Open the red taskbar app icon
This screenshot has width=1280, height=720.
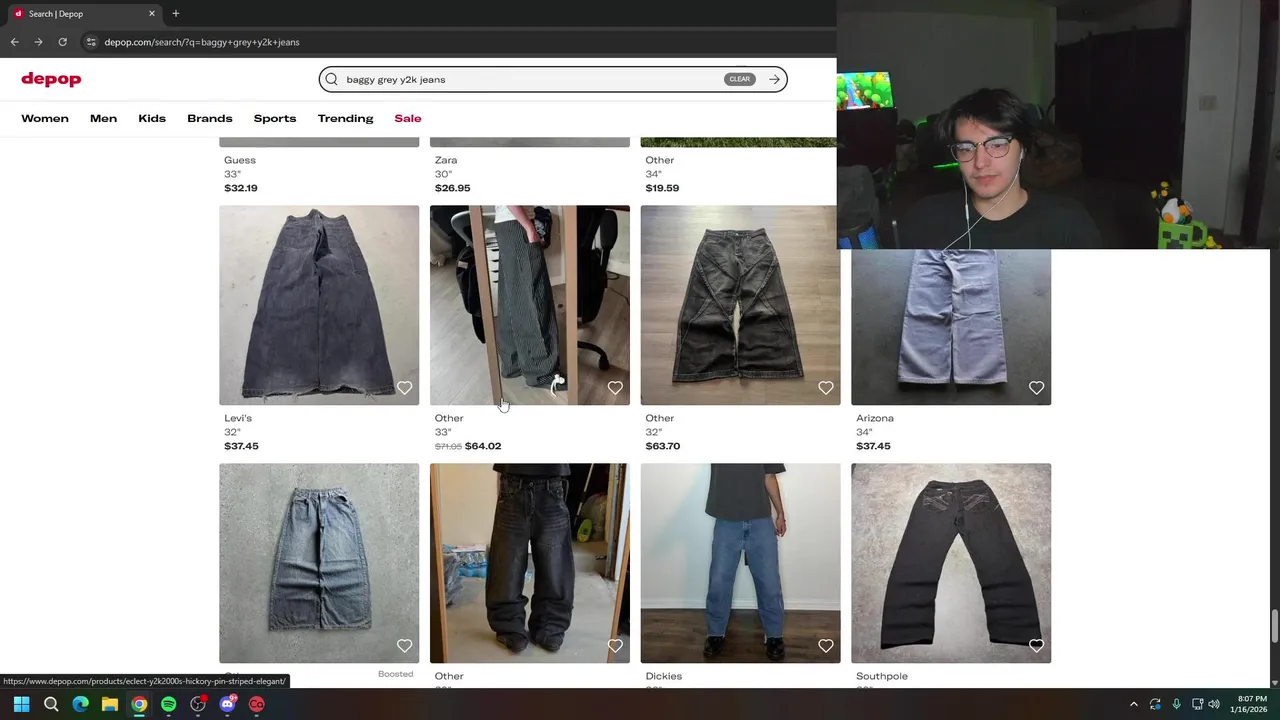(257, 704)
